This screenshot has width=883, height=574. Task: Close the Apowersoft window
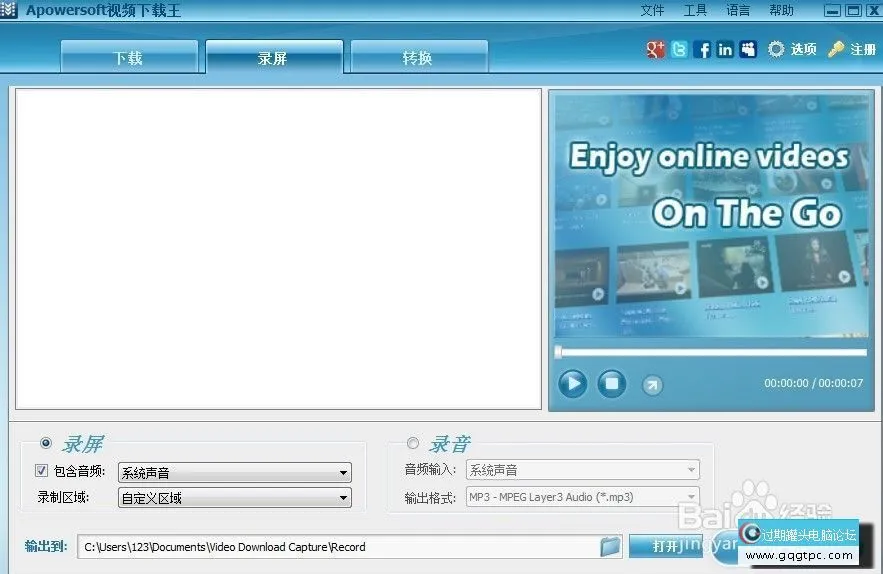(x=873, y=11)
